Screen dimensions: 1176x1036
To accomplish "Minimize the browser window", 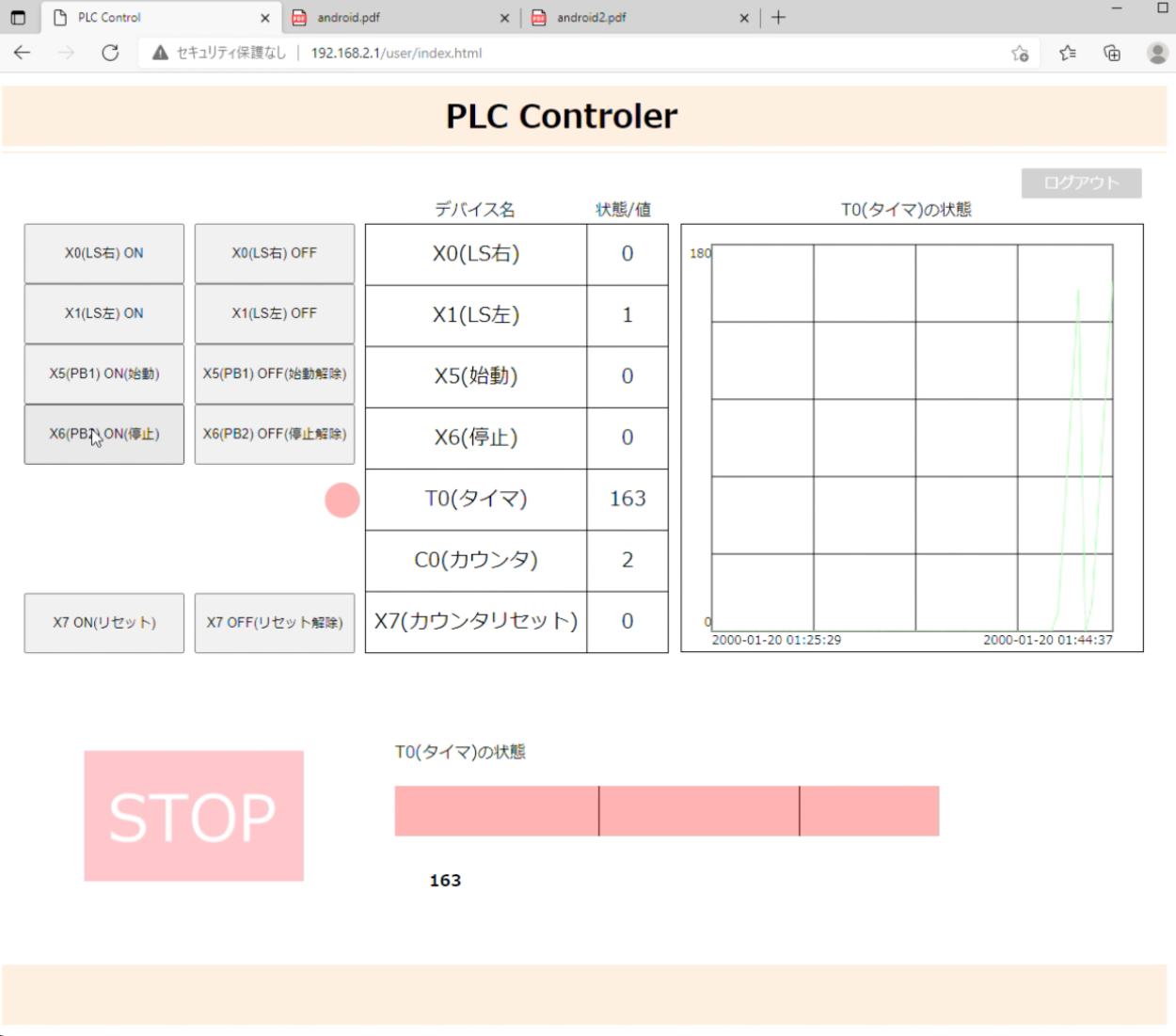I will (x=1117, y=8).
